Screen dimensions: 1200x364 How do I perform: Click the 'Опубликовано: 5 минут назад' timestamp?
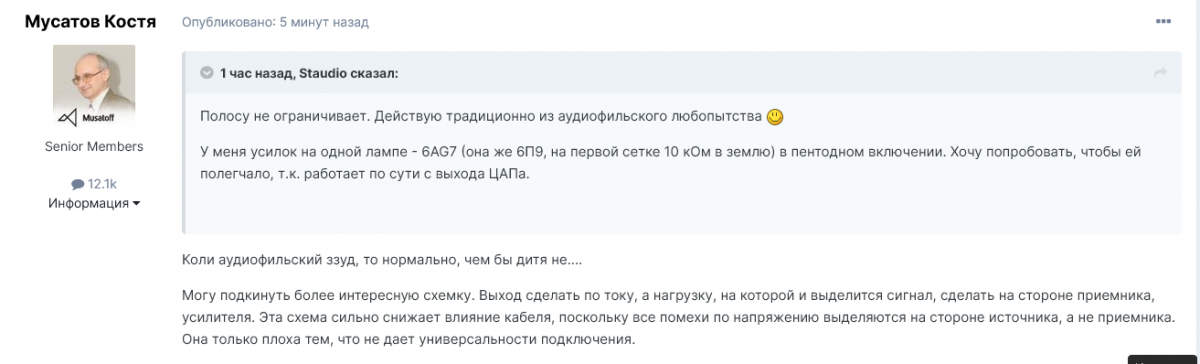(261, 21)
